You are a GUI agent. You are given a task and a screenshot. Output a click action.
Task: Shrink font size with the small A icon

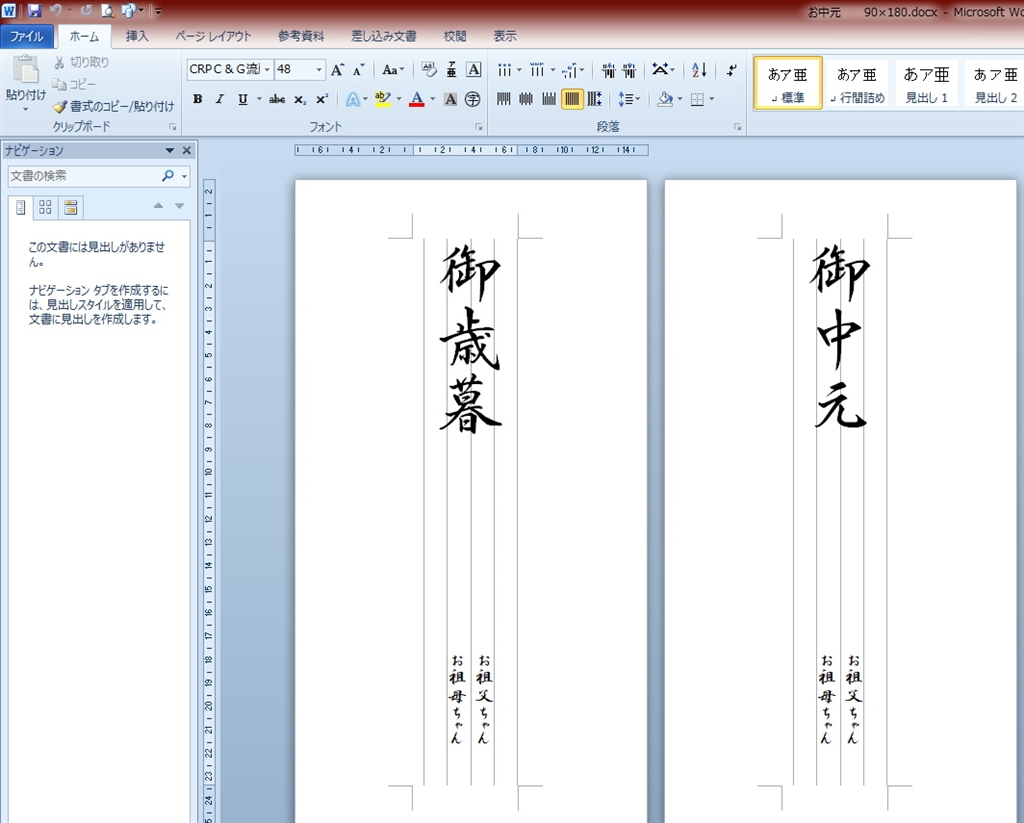359,70
